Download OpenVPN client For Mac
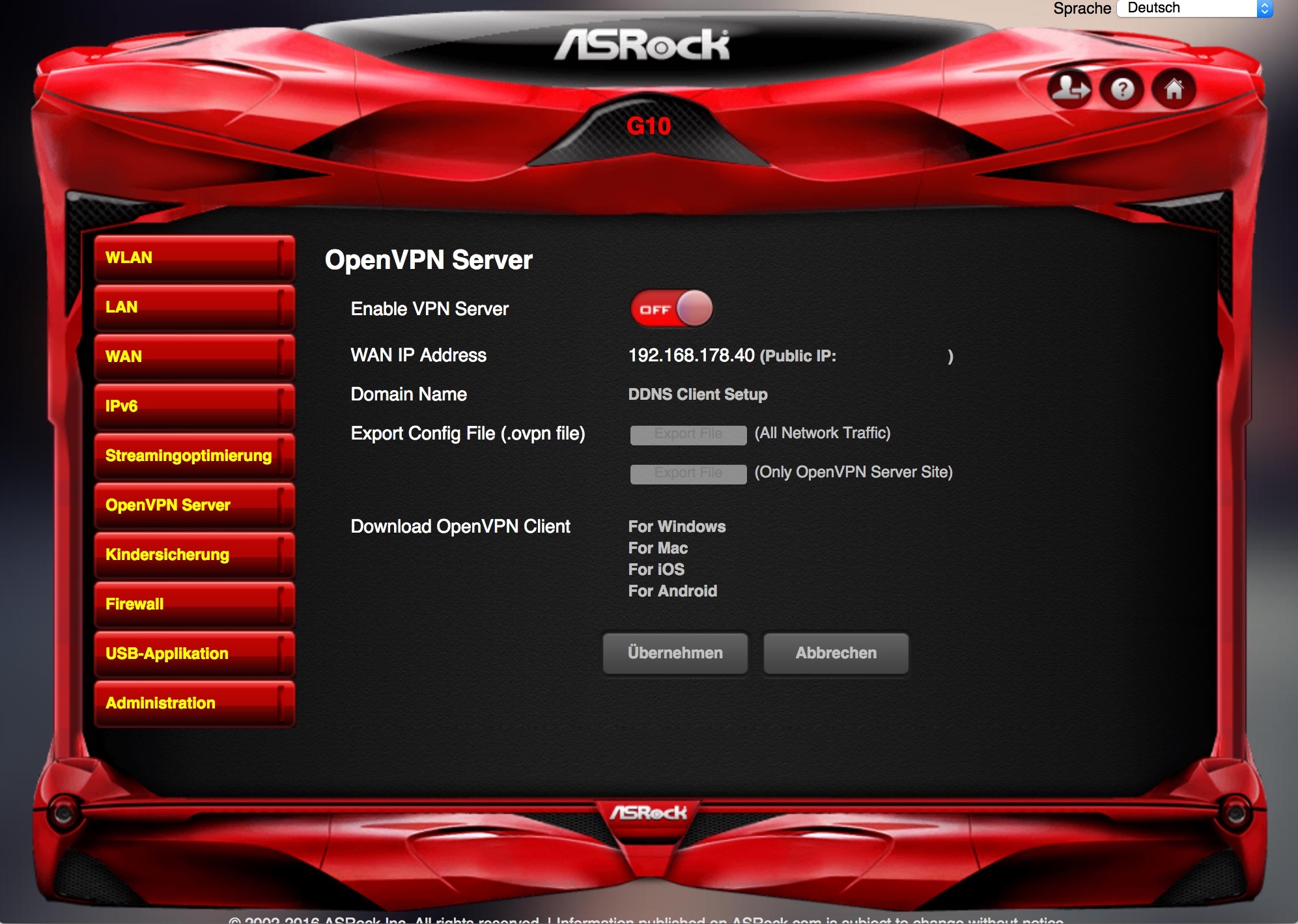This screenshot has width=1298, height=924. (658, 548)
